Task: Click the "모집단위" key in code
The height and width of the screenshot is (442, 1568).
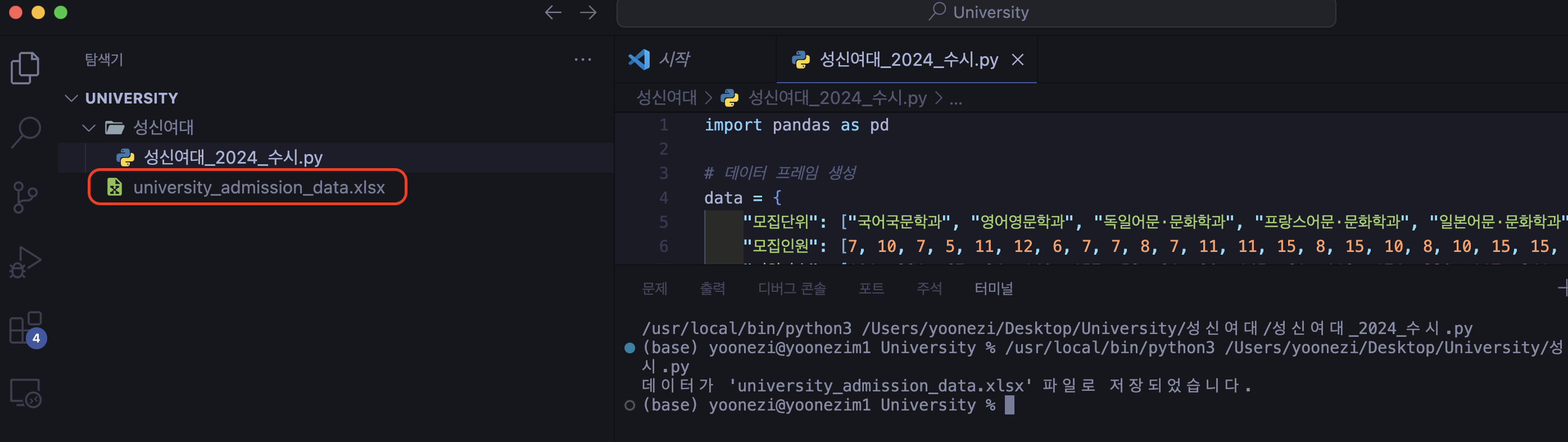Action: pos(781,222)
